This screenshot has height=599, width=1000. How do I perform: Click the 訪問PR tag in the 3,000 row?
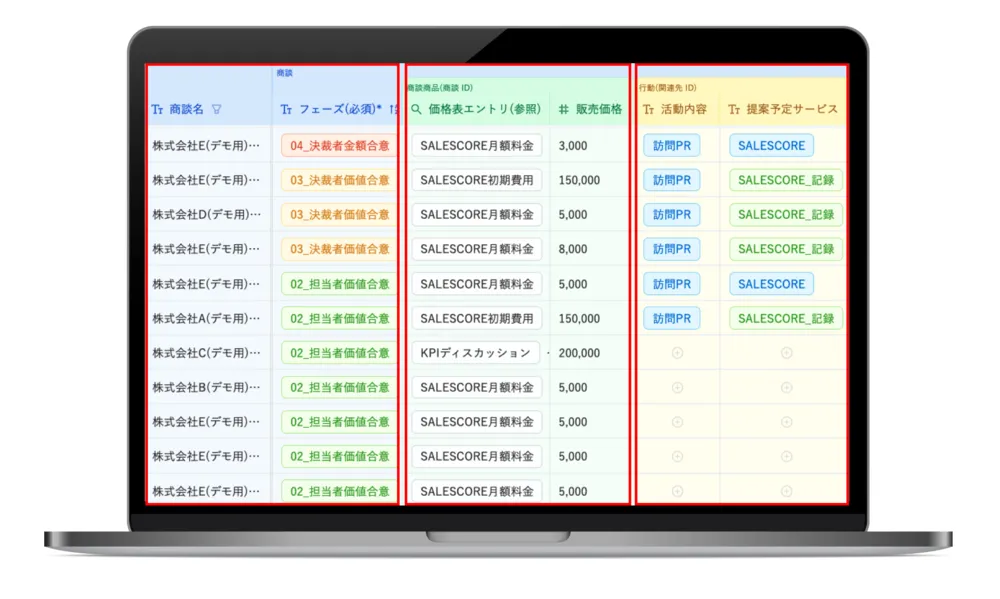pyautogui.click(x=671, y=146)
